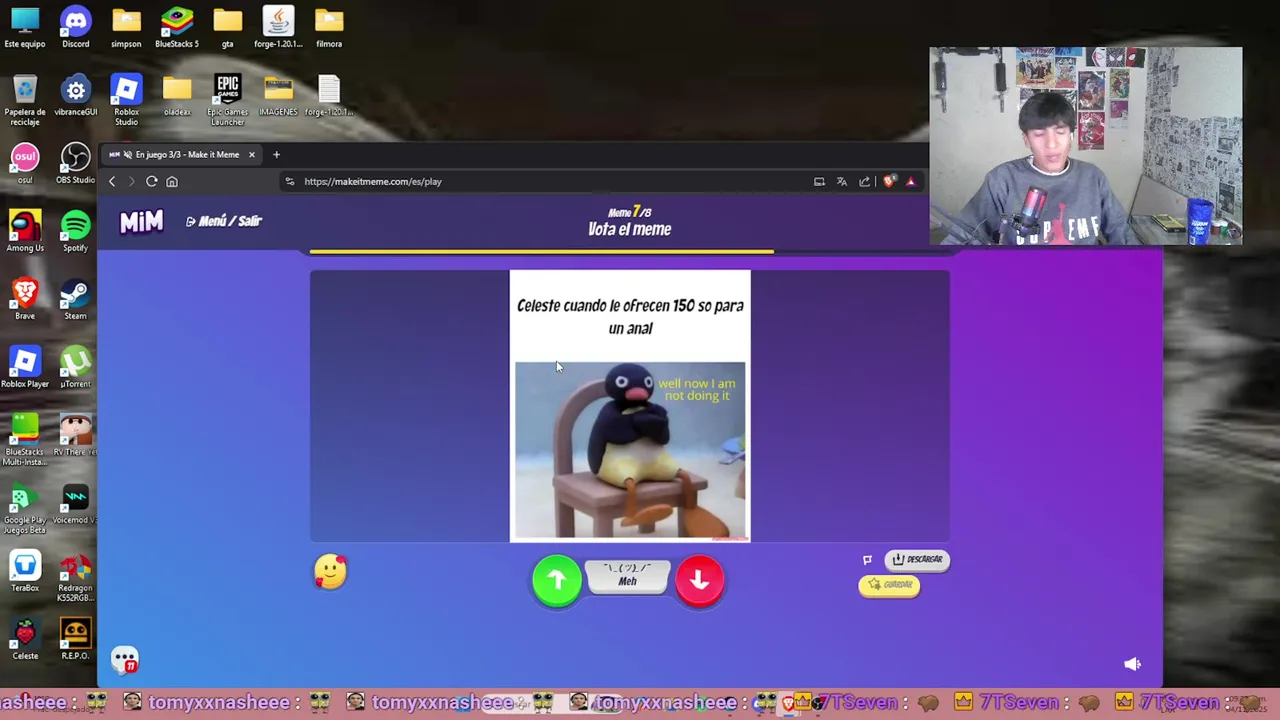Viewport: 1280px width, 720px height.
Task: Open the IMAGENES folder
Action: pyautogui.click(x=278, y=95)
